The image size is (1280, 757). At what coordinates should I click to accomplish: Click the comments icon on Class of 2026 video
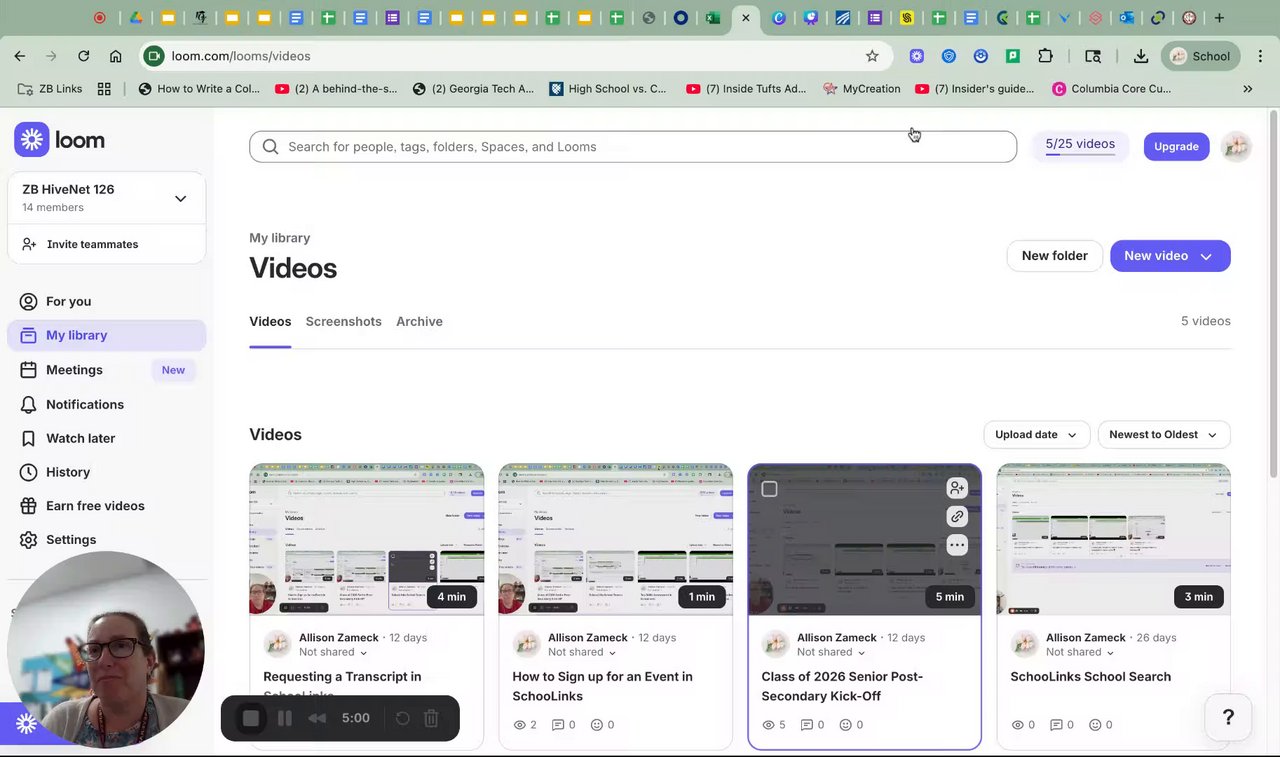[807, 725]
